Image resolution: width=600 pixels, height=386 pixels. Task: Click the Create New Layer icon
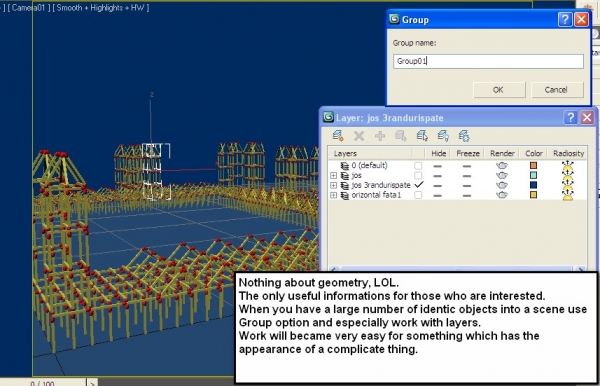[x=338, y=136]
